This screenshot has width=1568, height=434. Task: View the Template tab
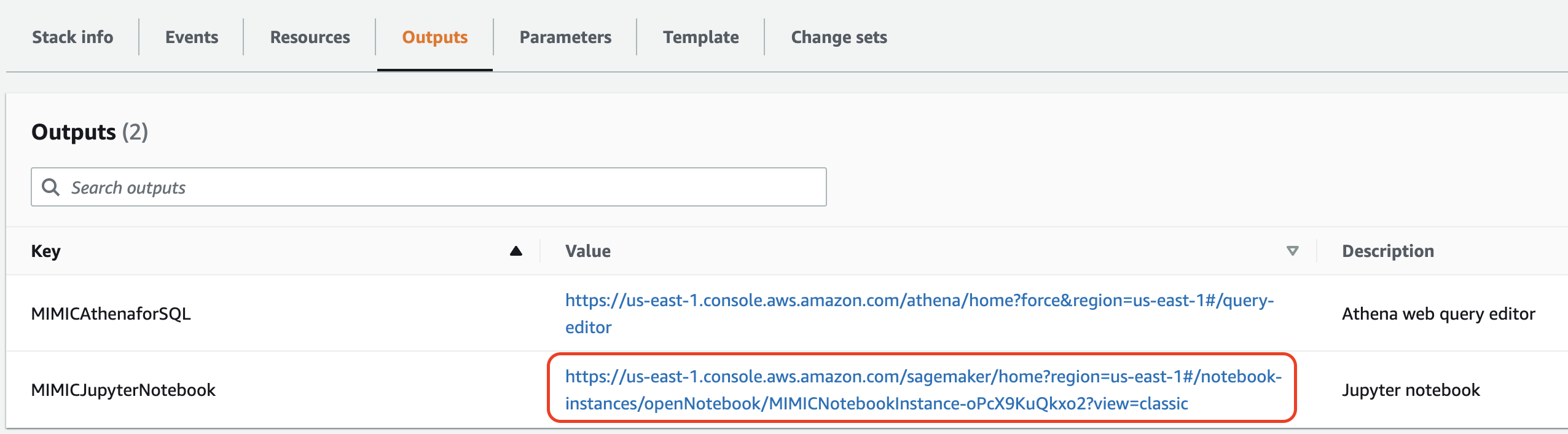pyautogui.click(x=700, y=37)
